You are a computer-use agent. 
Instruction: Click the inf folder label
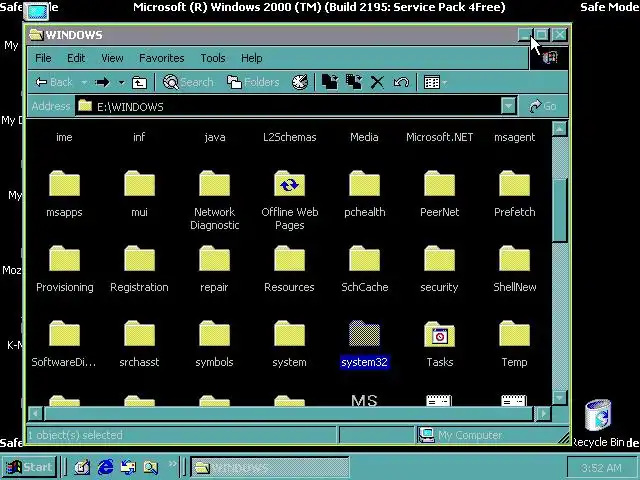click(139, 137)
